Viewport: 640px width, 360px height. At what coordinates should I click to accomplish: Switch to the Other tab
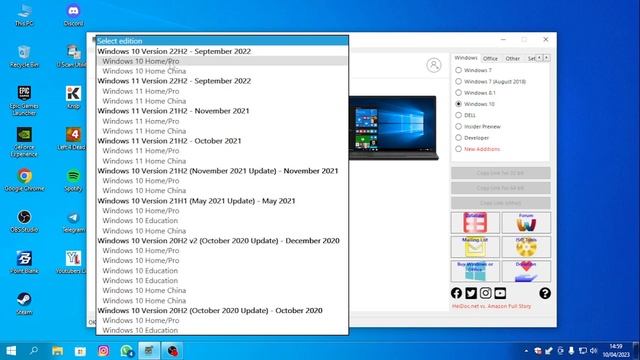[513, 58]
